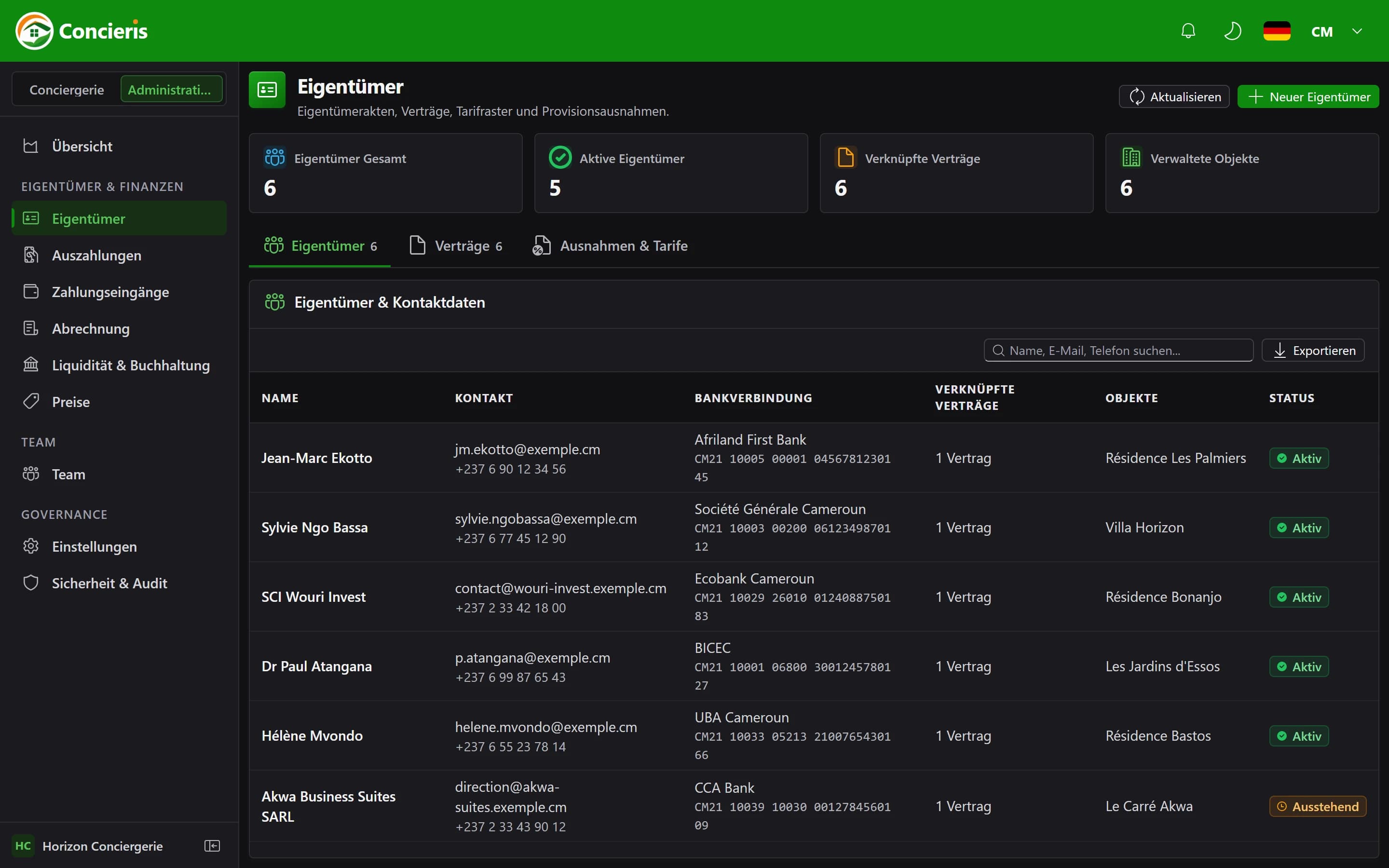Screen dimensions: 1389x868
Task: Click the Verwaltete Objekte building icon
Action: tap(1130, 157)
